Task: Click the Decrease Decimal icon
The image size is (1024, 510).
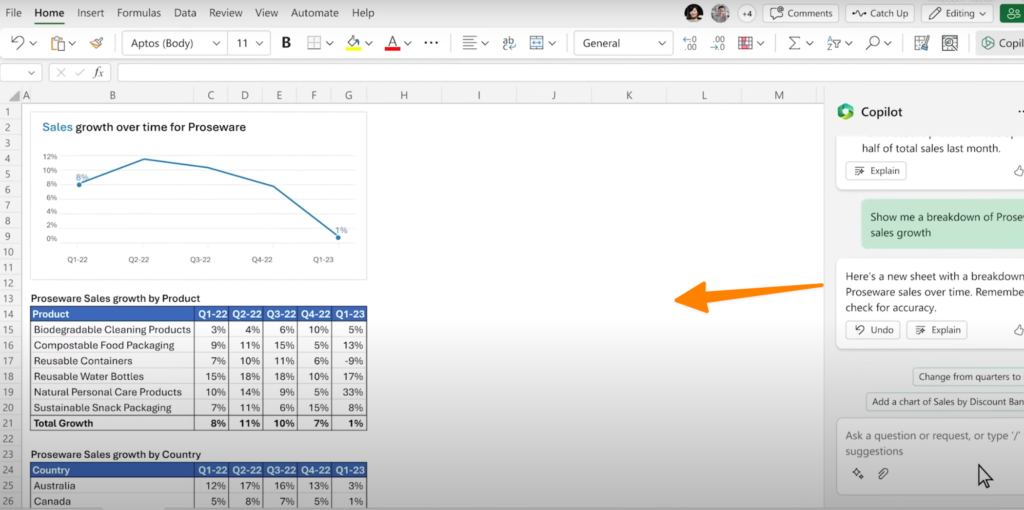Action: 717,43
